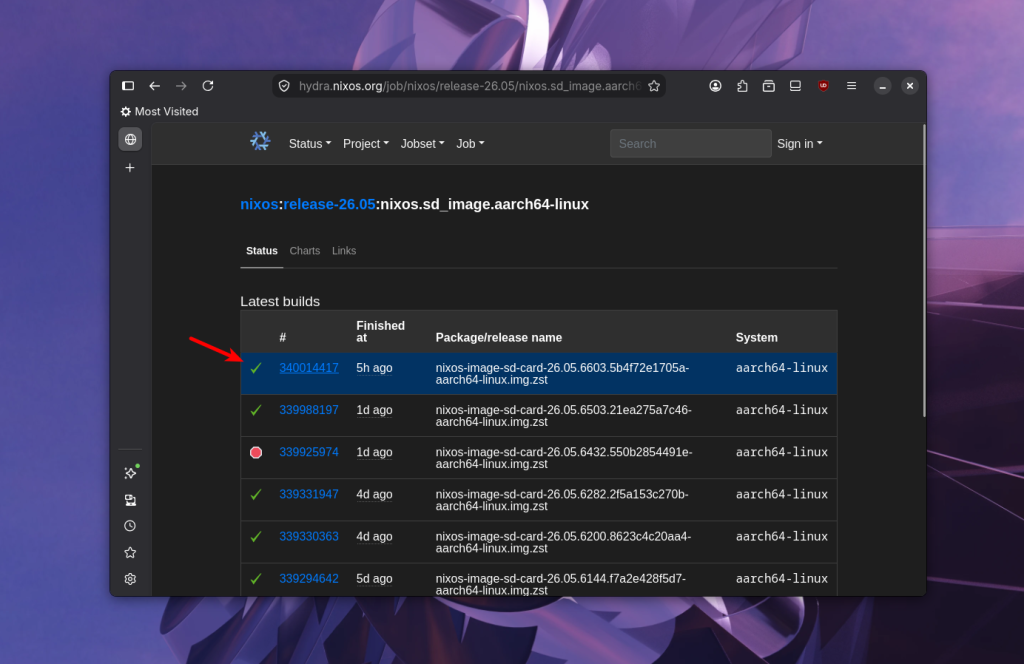Open build 340014417 link
Image resolution: width=1024 pixels, height=664 pixels.
pyautogui.click(x=309, y=368)
